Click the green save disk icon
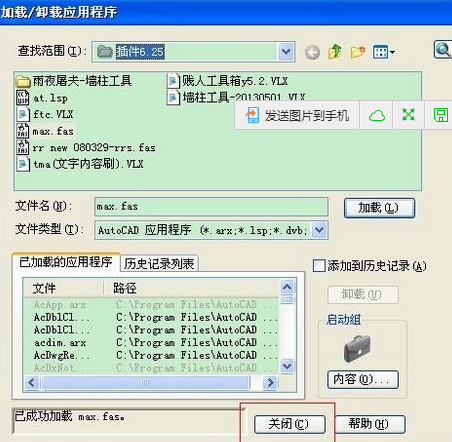Viewport: 452px width, 442px height. [441, 115]
